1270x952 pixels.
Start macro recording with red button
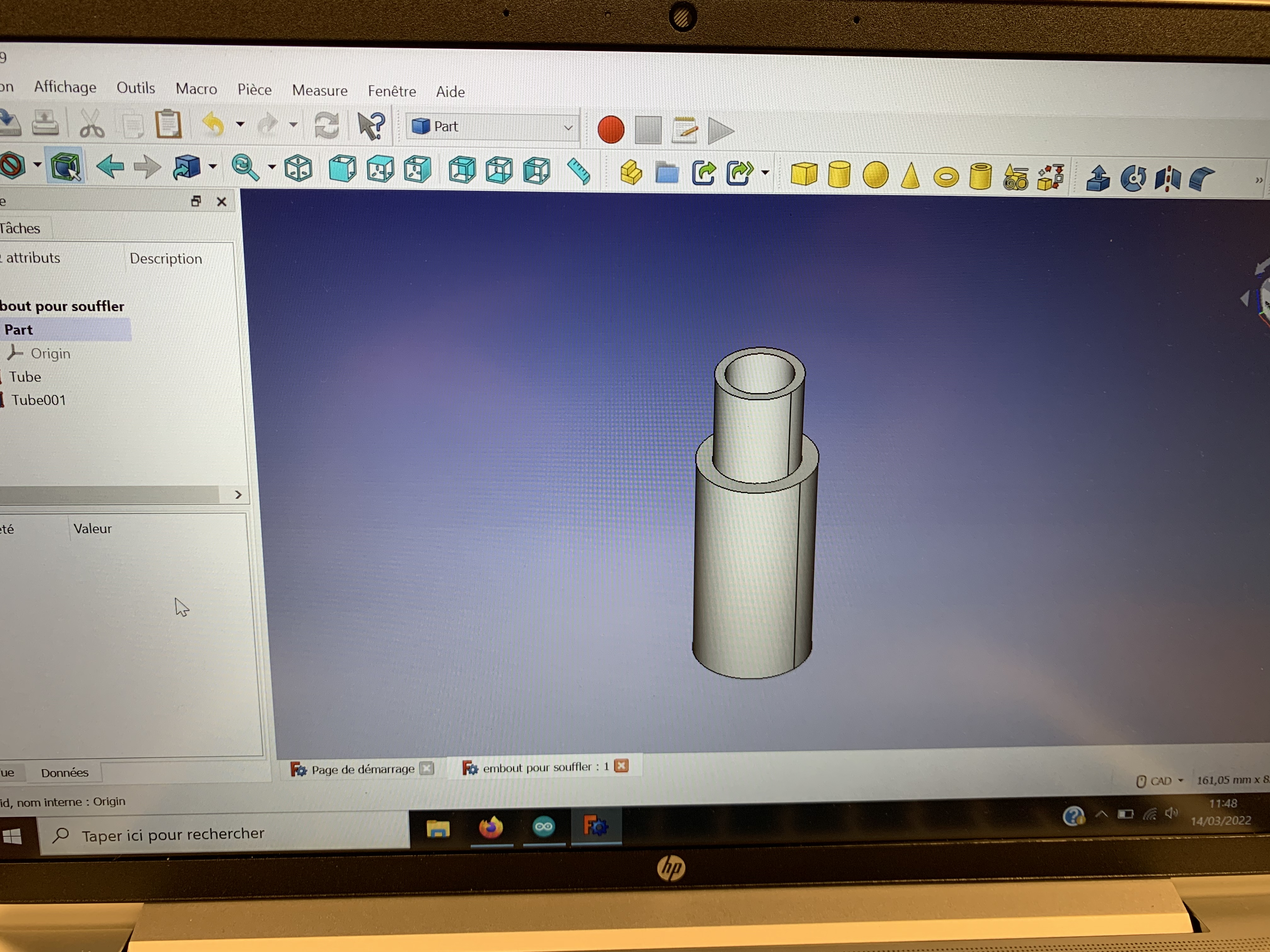610,130
